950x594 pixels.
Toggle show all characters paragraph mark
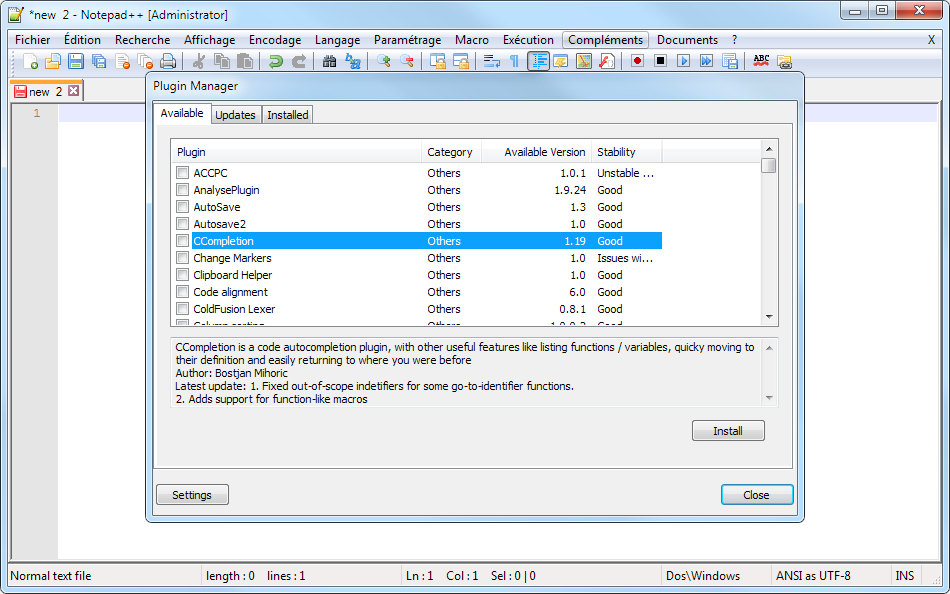pyautogui.click(x=514, y=61)
